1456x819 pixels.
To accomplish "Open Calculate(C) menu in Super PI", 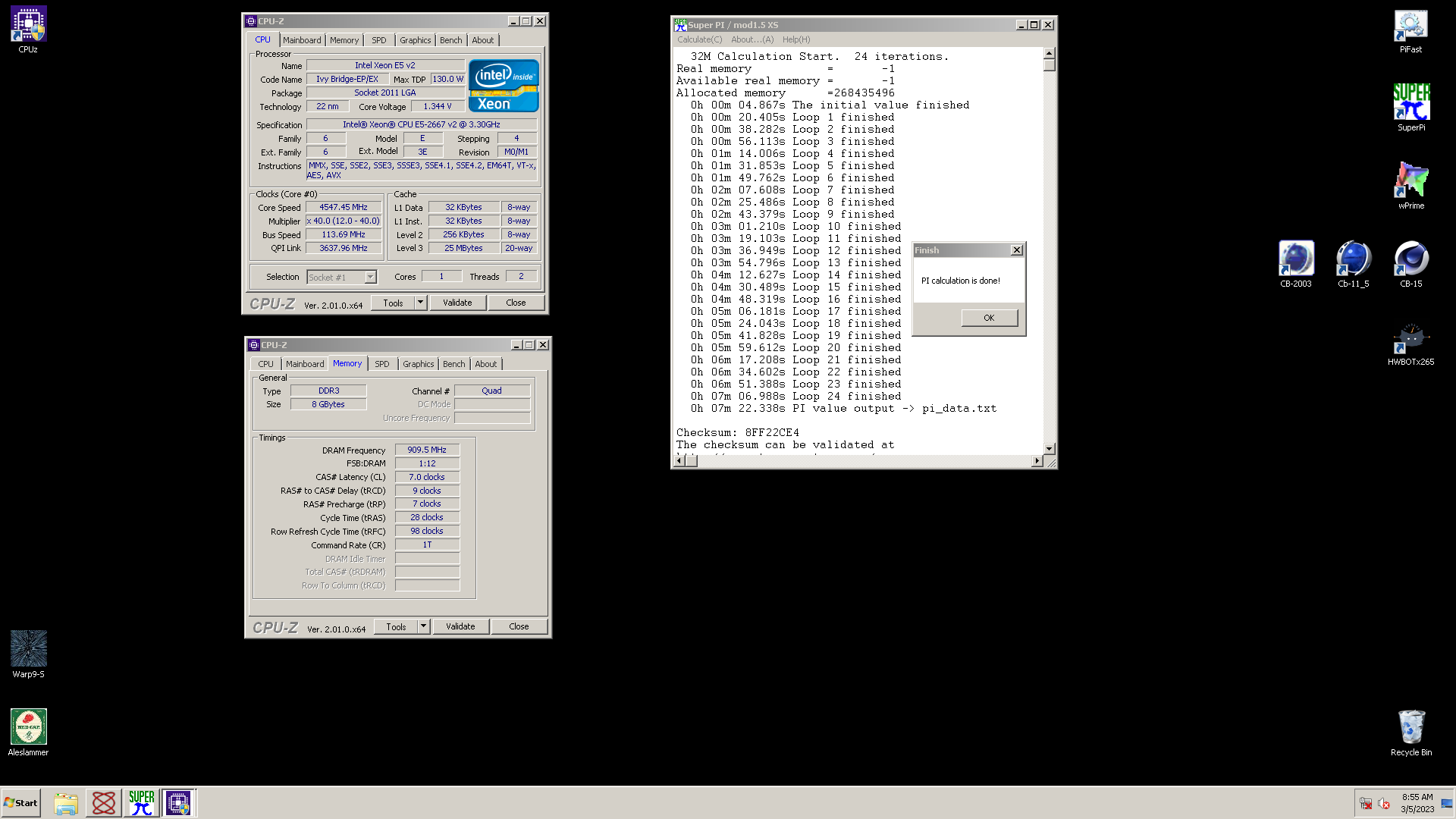I will 699,39.
